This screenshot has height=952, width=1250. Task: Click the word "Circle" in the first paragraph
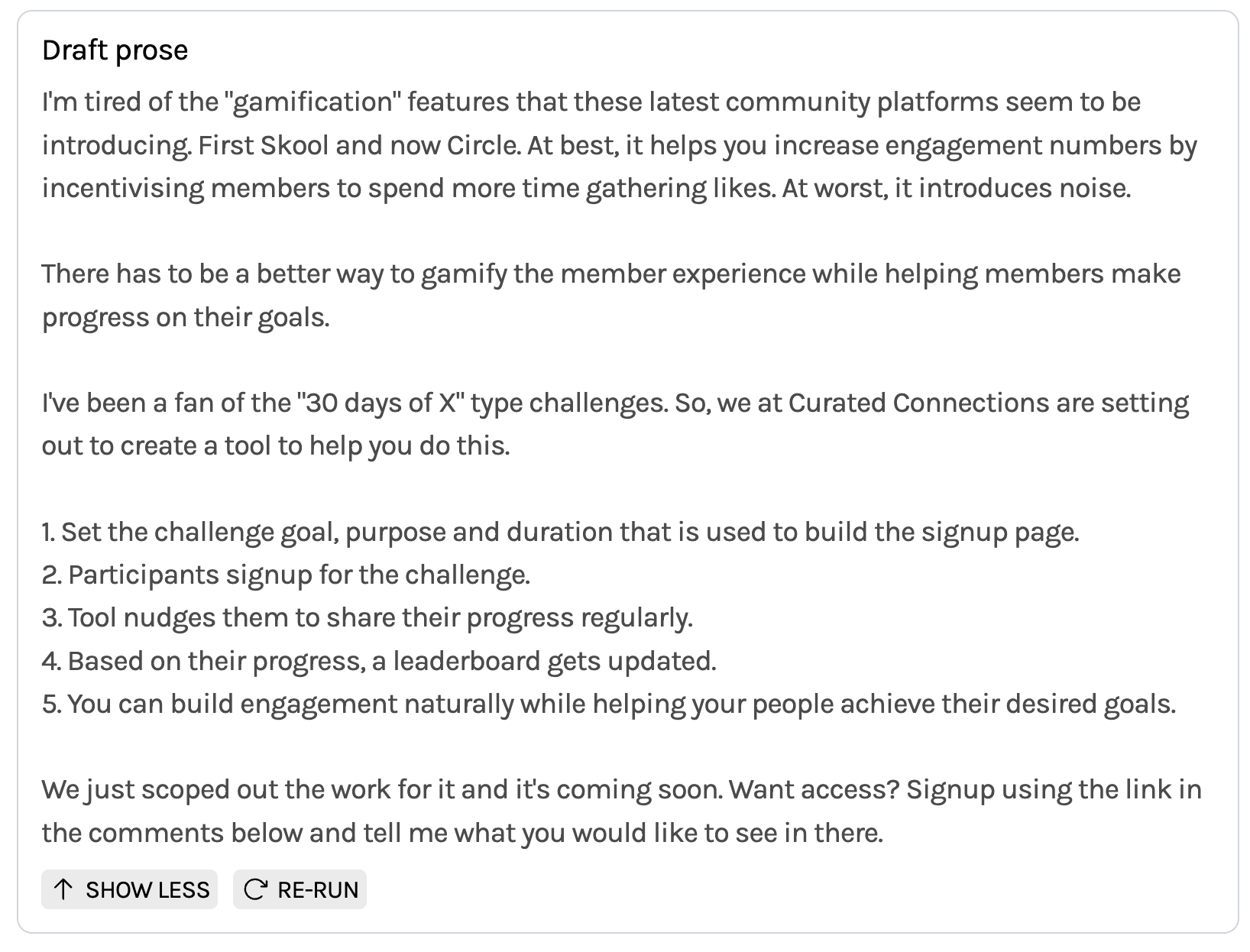479,145
